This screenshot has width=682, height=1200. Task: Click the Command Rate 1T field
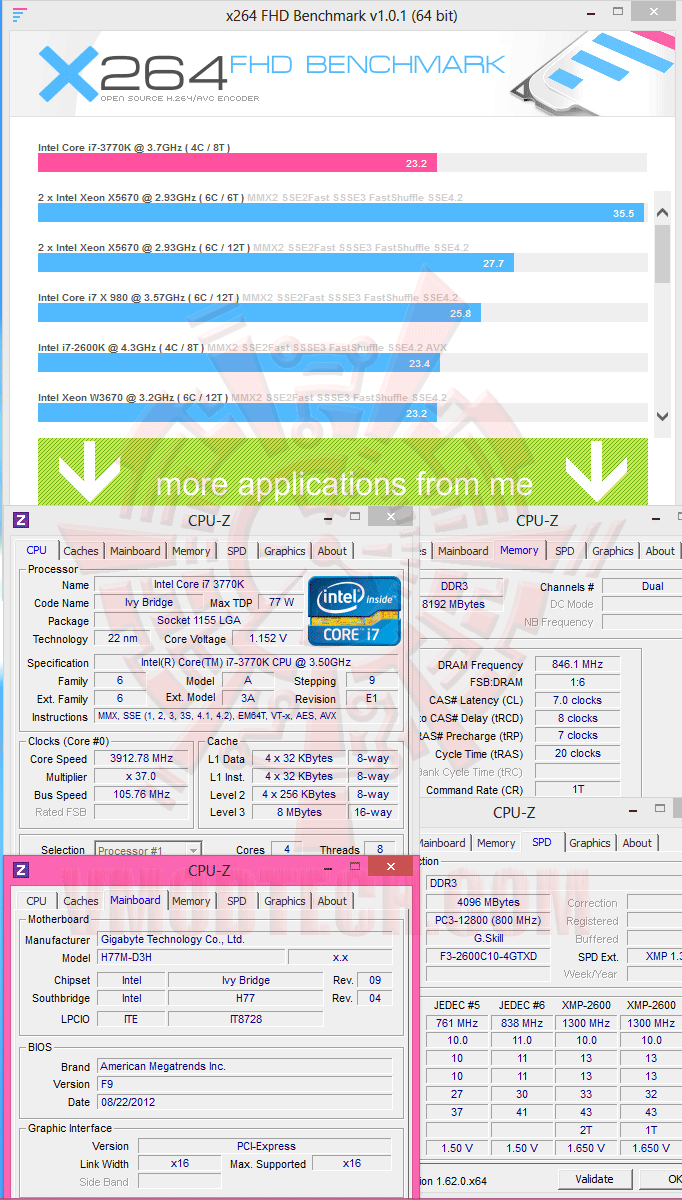pos(577,790)
